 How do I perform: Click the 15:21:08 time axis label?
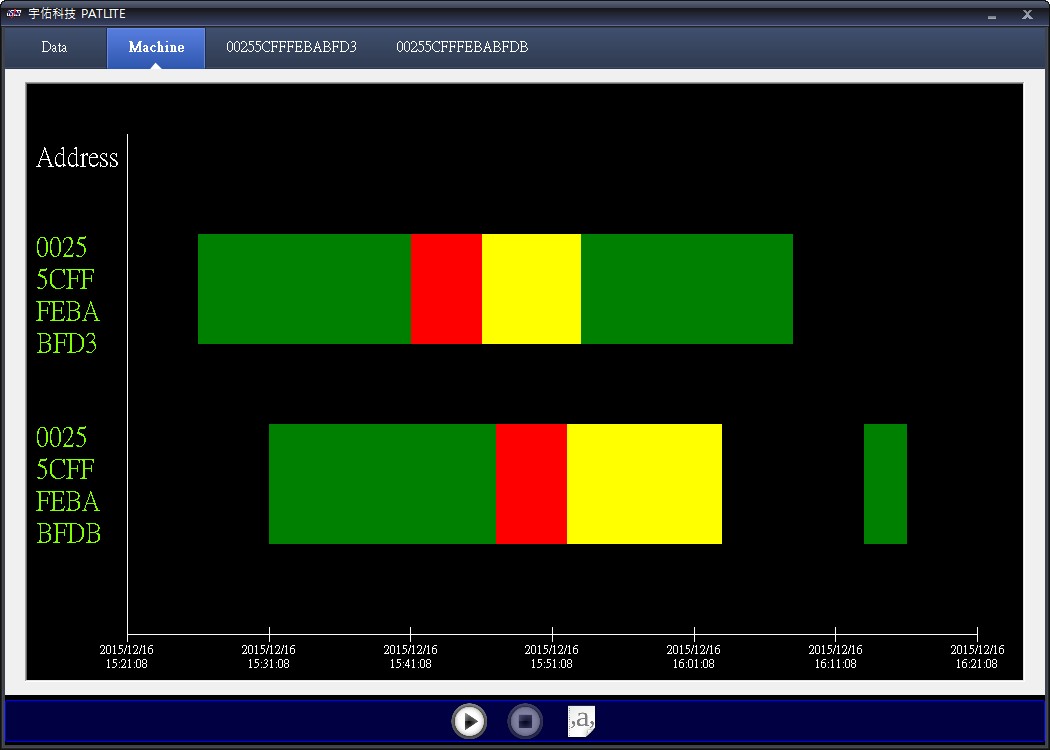[127, 656]
